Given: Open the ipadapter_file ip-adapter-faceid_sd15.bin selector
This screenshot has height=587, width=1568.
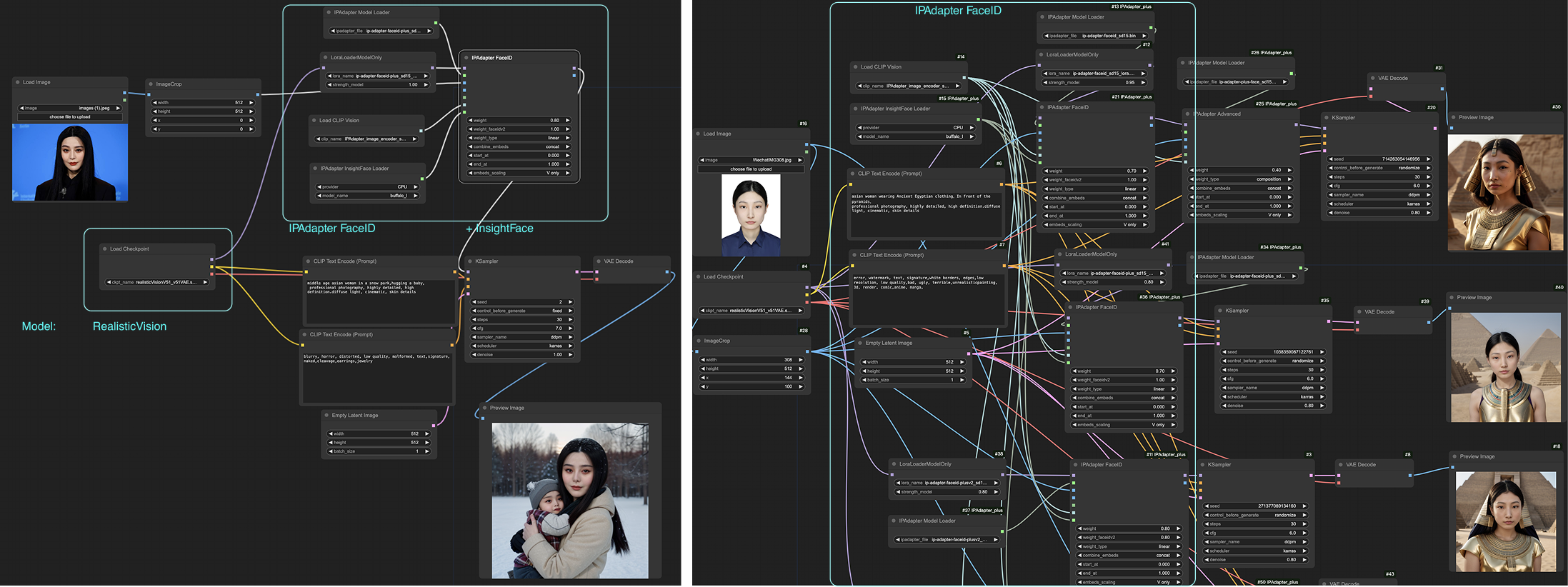Looking at the screenshot, I should tap(1093, 36).
